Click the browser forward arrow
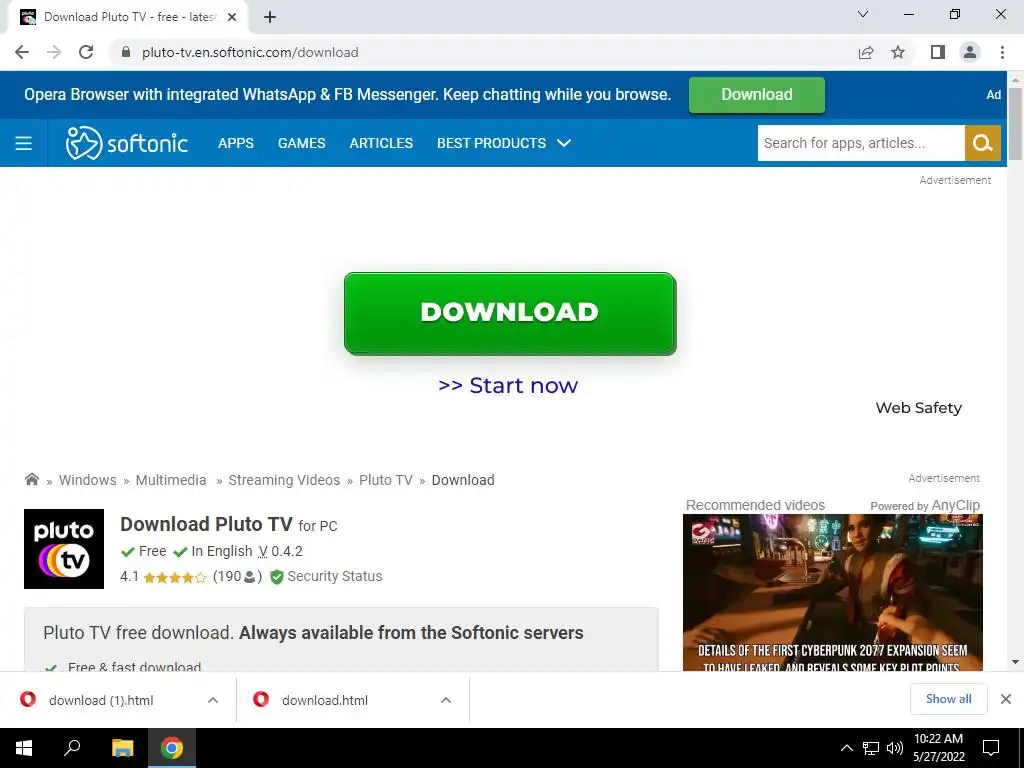 (x=54, y=52)
